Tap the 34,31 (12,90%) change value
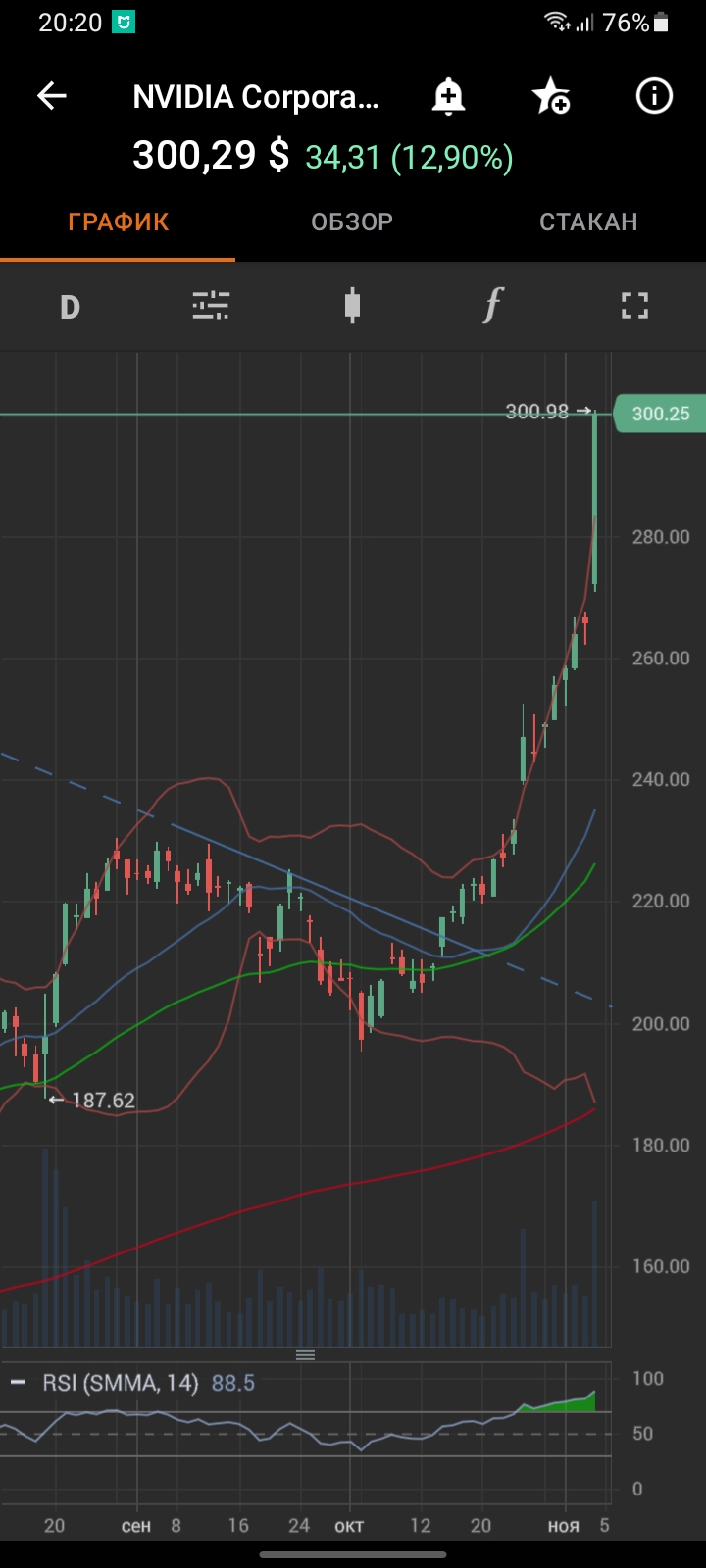 click(410, 158)
